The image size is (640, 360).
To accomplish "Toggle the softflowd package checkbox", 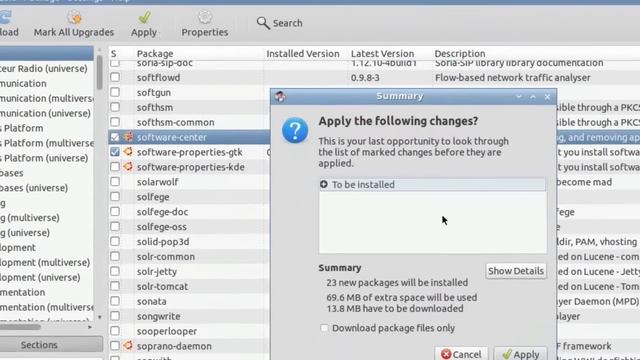I will [115, 77].
